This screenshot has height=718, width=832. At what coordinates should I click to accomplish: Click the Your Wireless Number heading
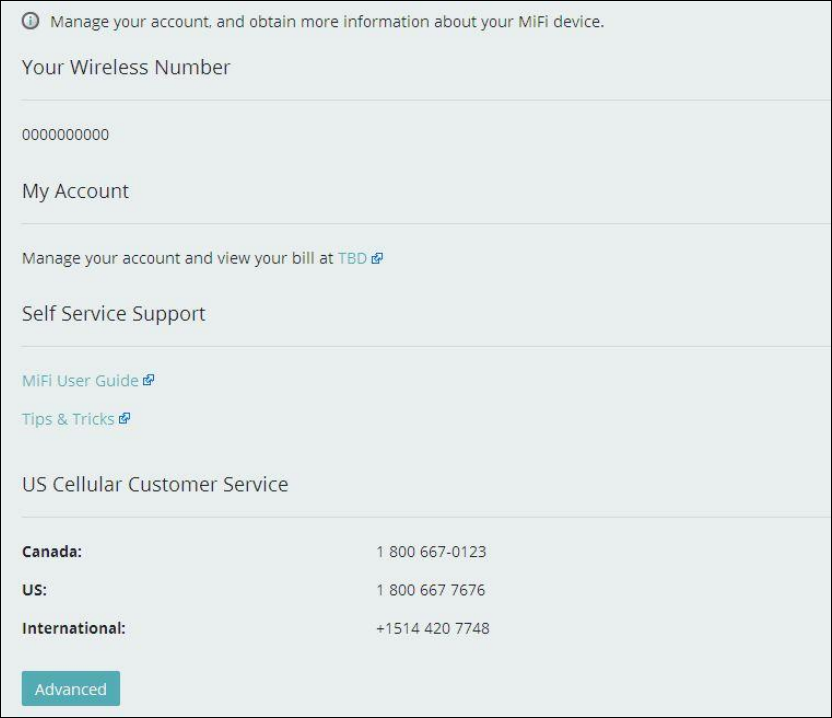(126, 67)
